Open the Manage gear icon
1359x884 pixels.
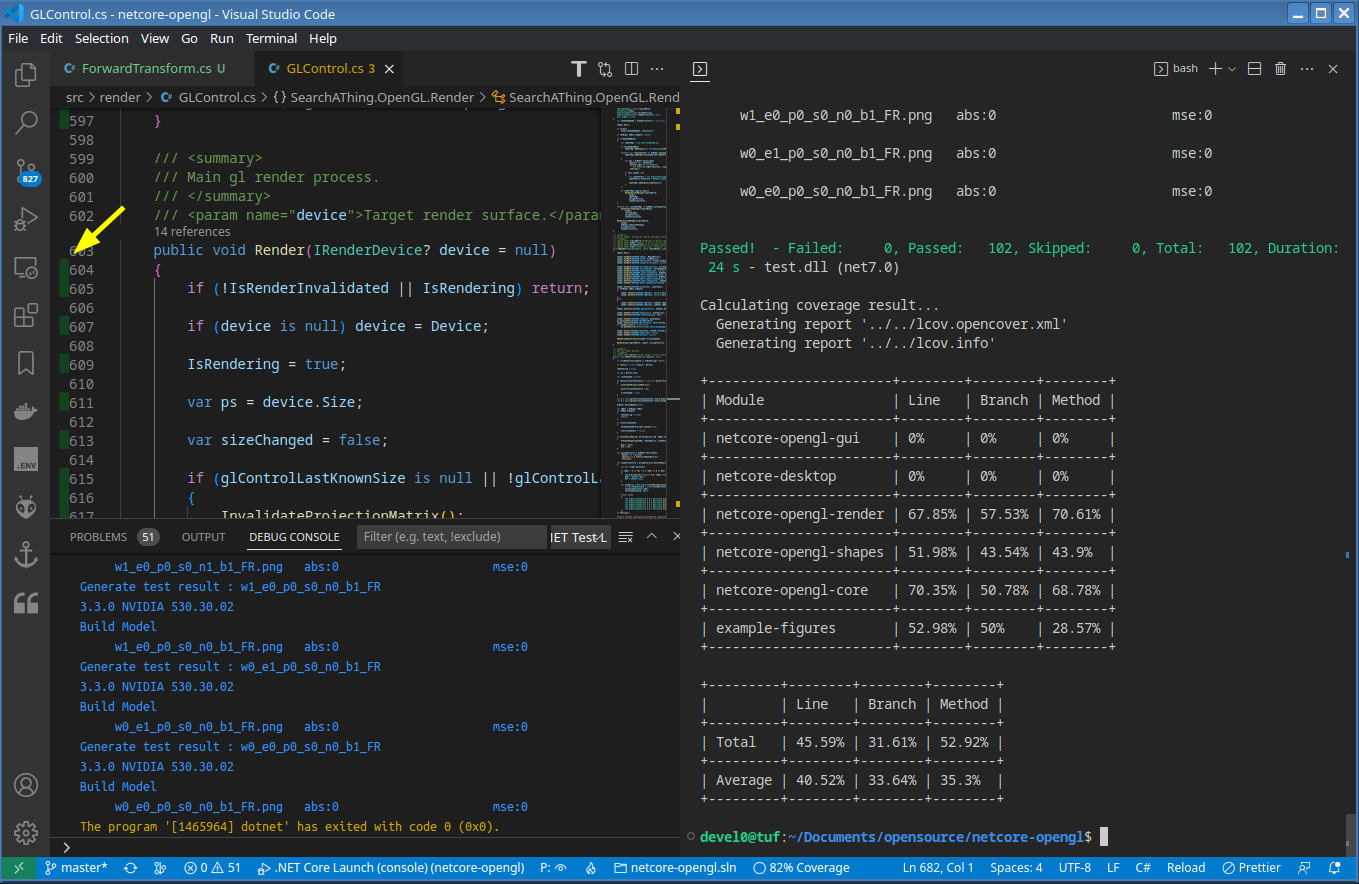(x=26, y=832)
